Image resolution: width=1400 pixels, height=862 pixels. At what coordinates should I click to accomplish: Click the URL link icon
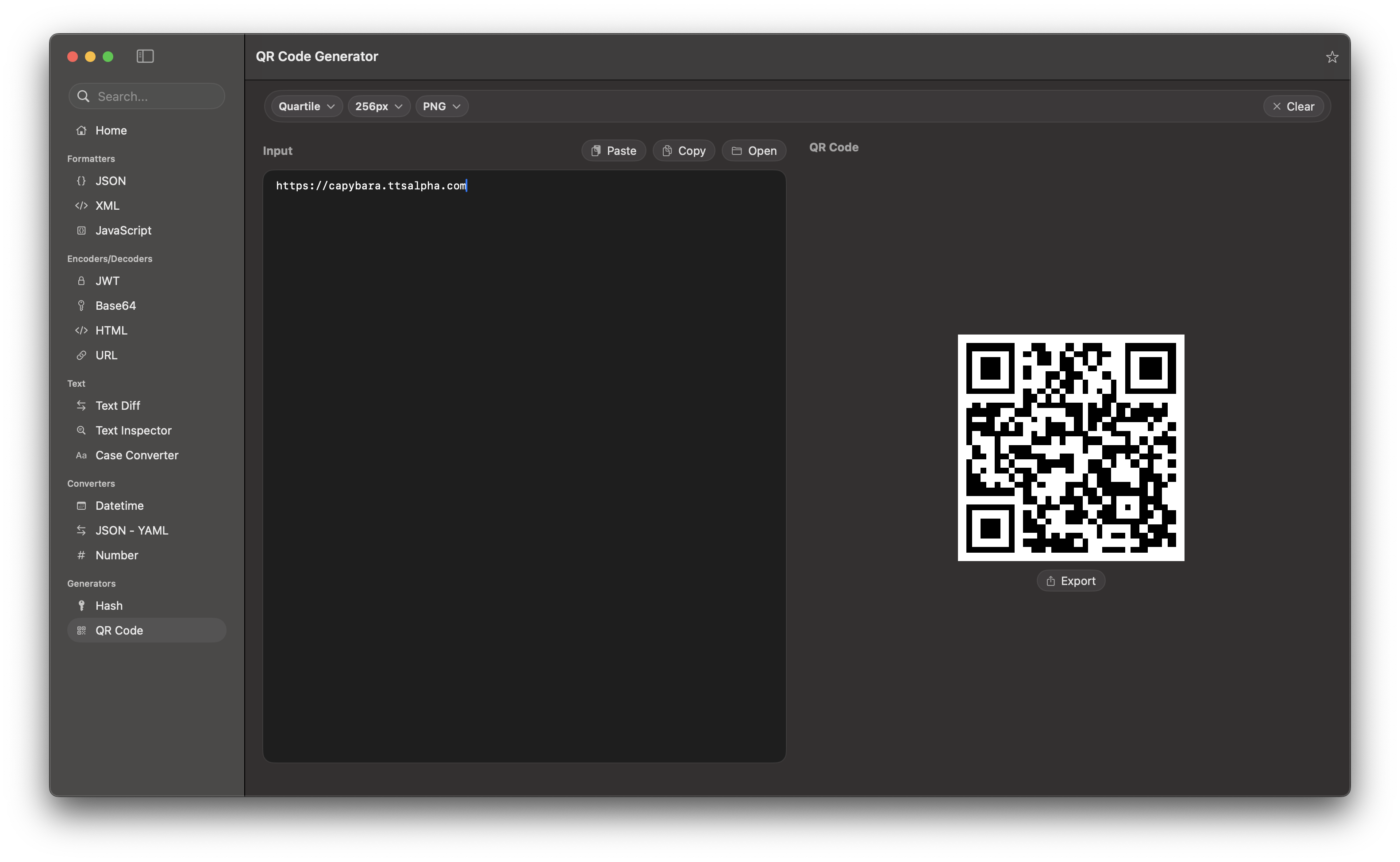pyautogui.click(x=81, y=355)
